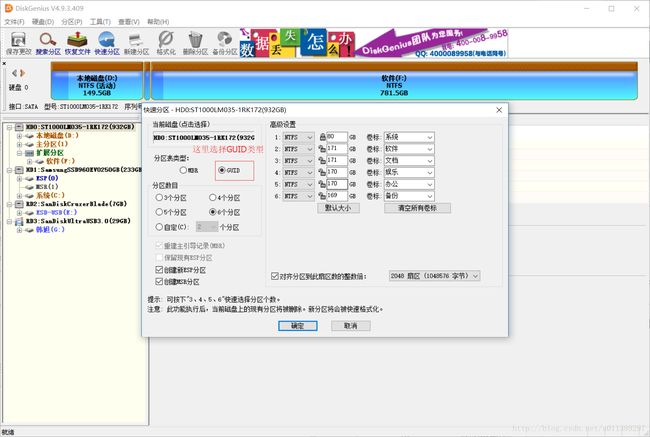Click the 删除分区 trash can icon
Screen dimensions: 650x437
(x=195, y=44)
